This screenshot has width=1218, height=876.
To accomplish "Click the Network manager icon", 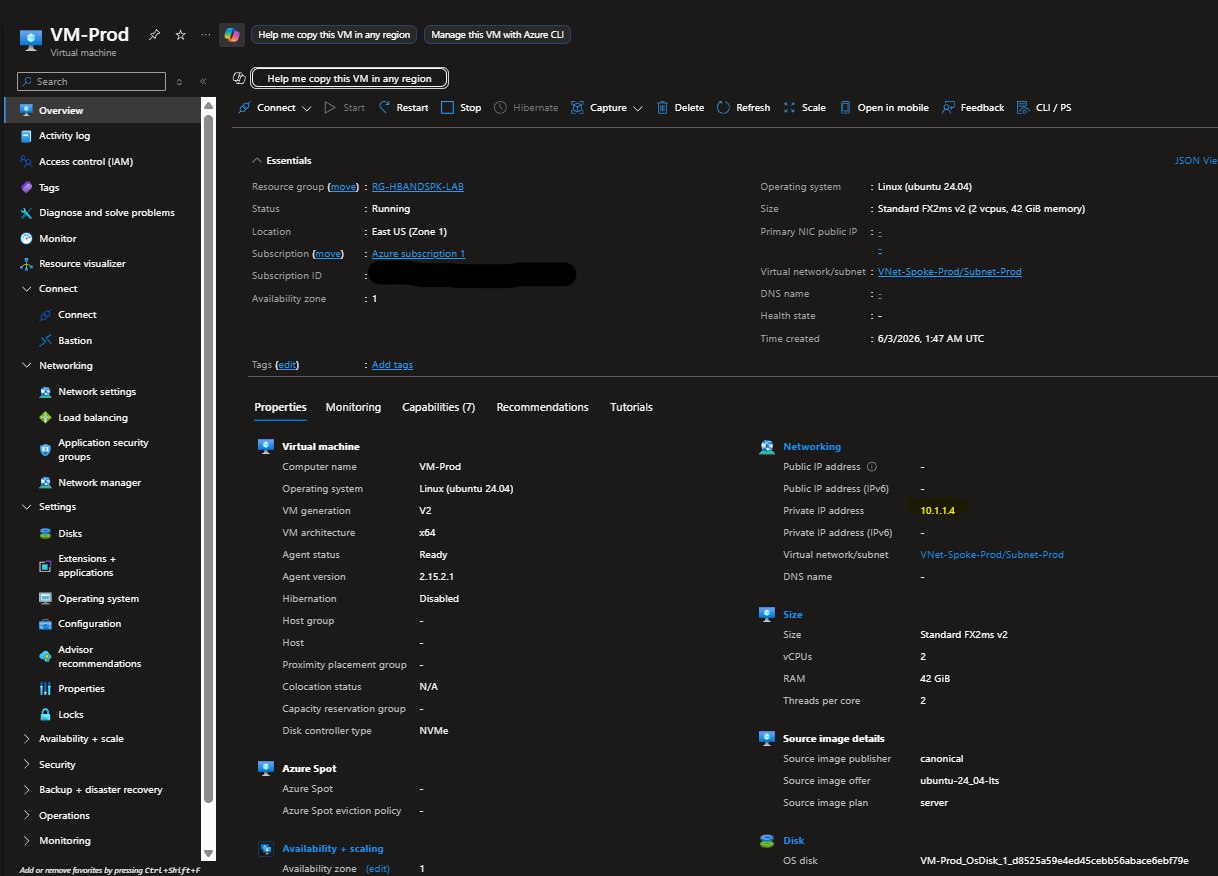I will pos(46,482).
